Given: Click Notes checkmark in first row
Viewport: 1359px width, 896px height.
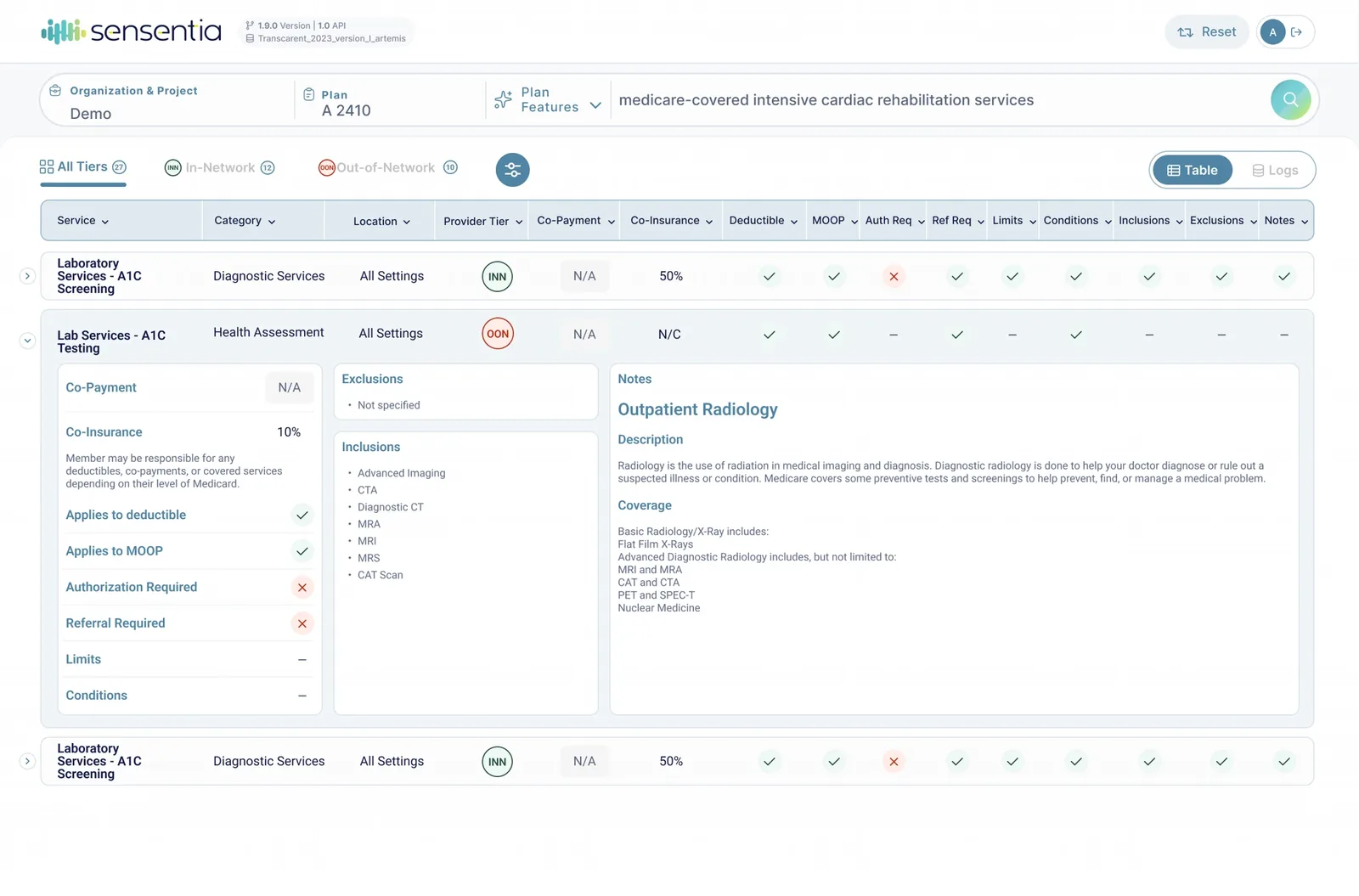Looking at the screenshot, I should pyautogui.click(x=1284, y=276).
